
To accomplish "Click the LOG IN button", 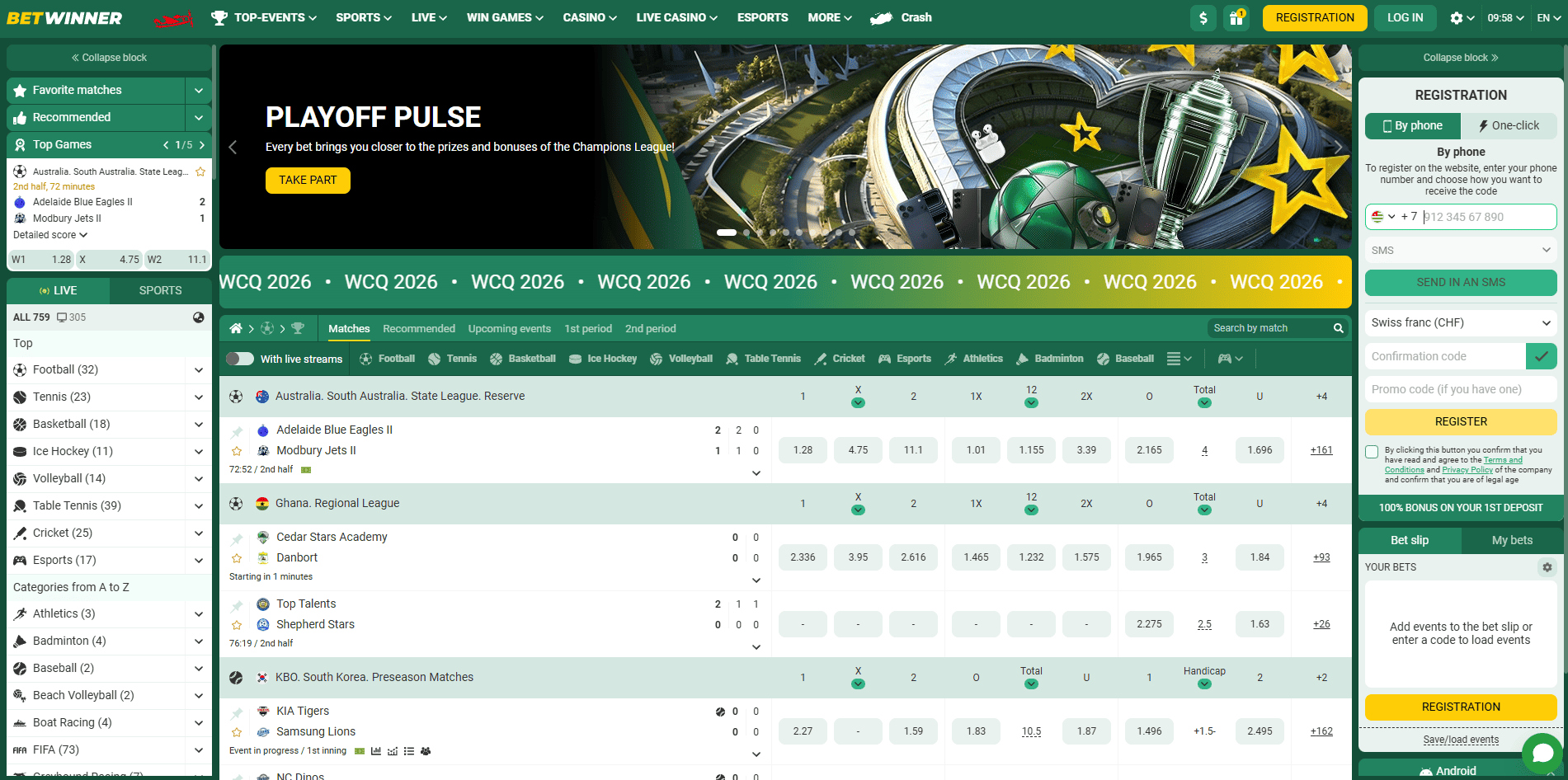I will pyautogui.click(x=1405, y=17).
